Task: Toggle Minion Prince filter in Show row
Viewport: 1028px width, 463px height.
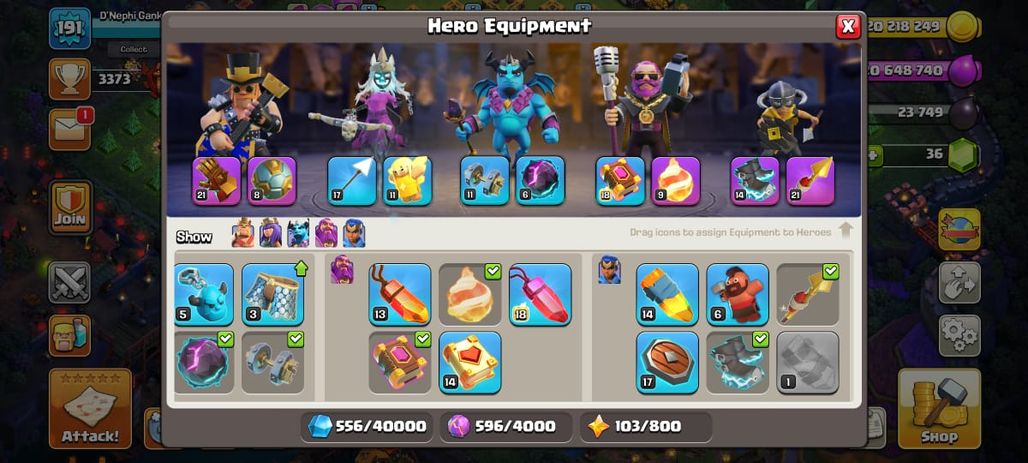Action: tap(298, 233)
